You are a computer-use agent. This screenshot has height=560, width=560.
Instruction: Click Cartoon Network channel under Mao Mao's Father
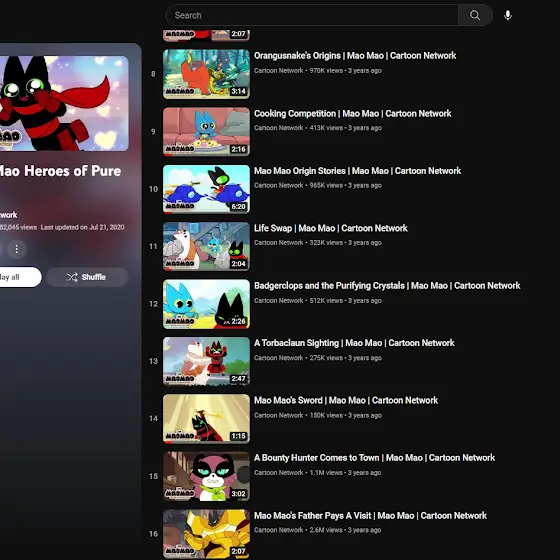279,530
